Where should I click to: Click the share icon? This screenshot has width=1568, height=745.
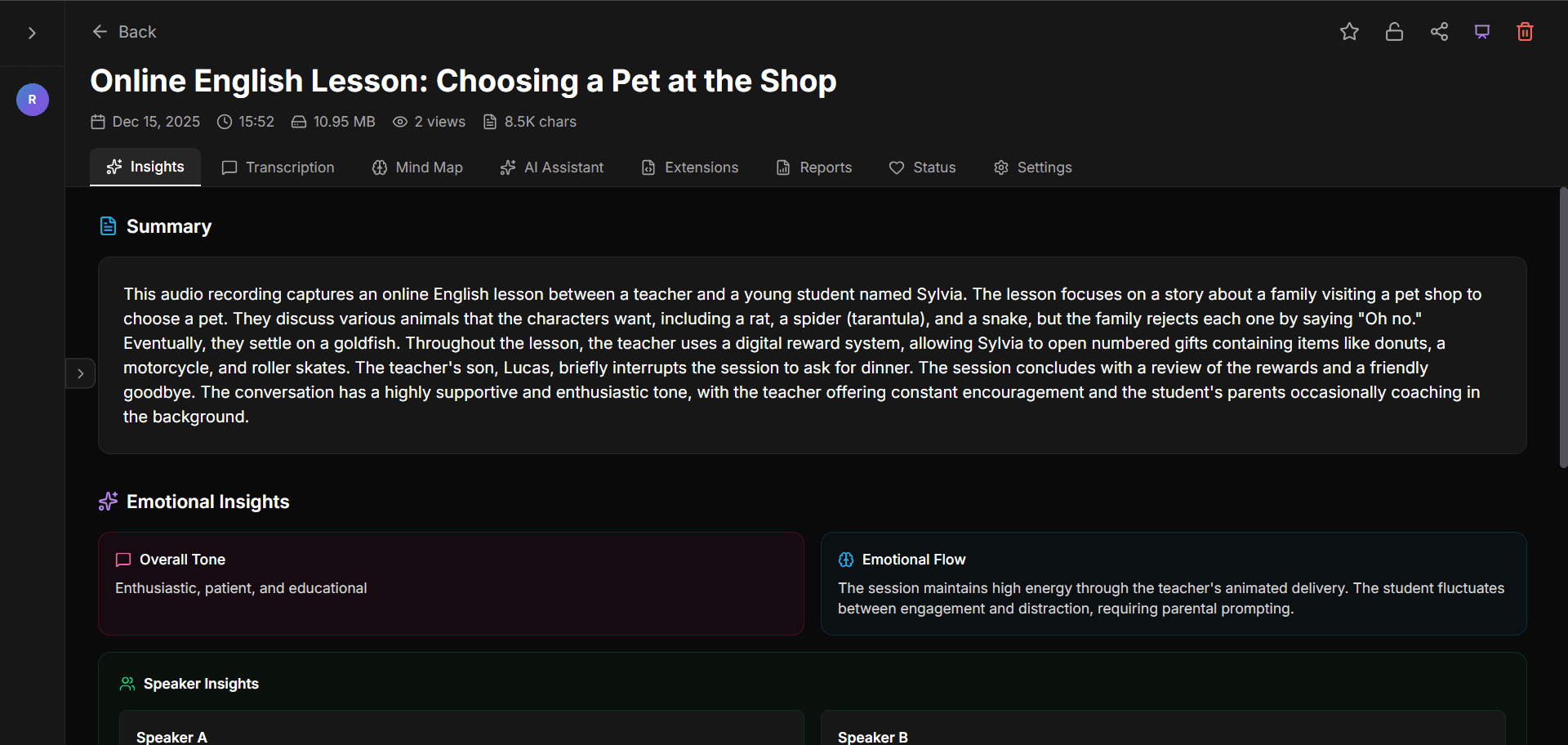1439,32
